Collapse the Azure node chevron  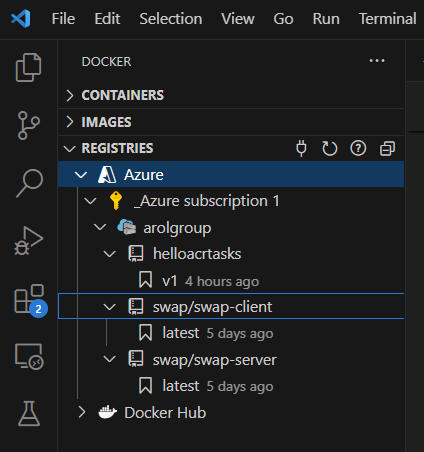point(81,175)
